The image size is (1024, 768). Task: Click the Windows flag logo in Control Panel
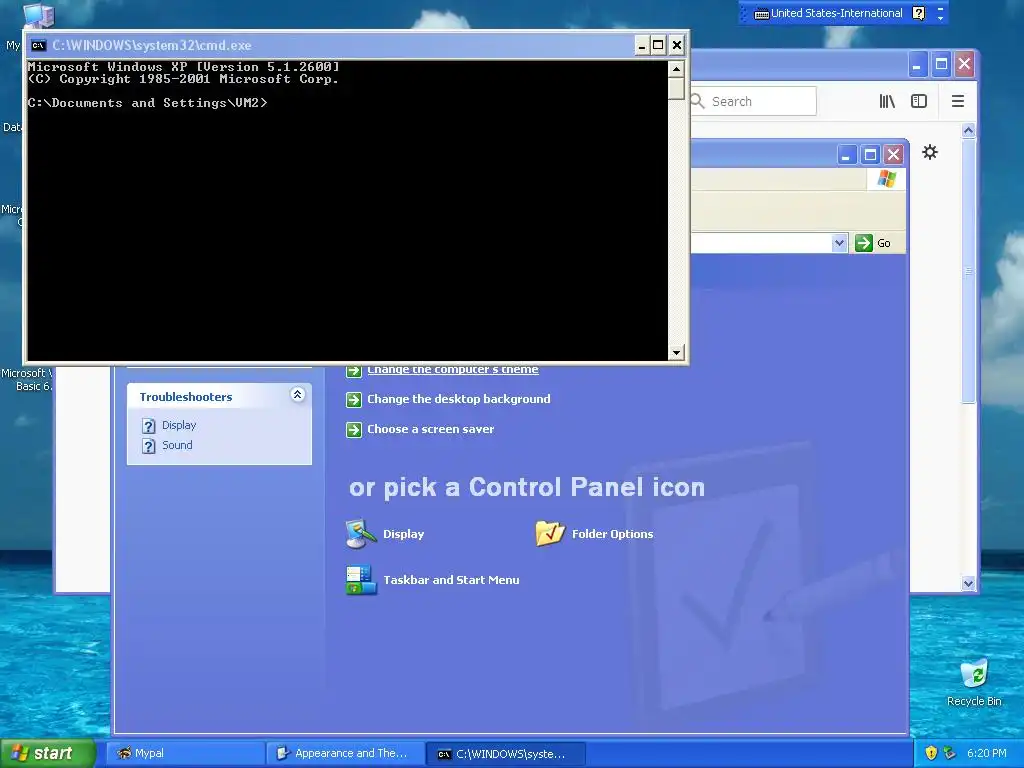[887, 178]
